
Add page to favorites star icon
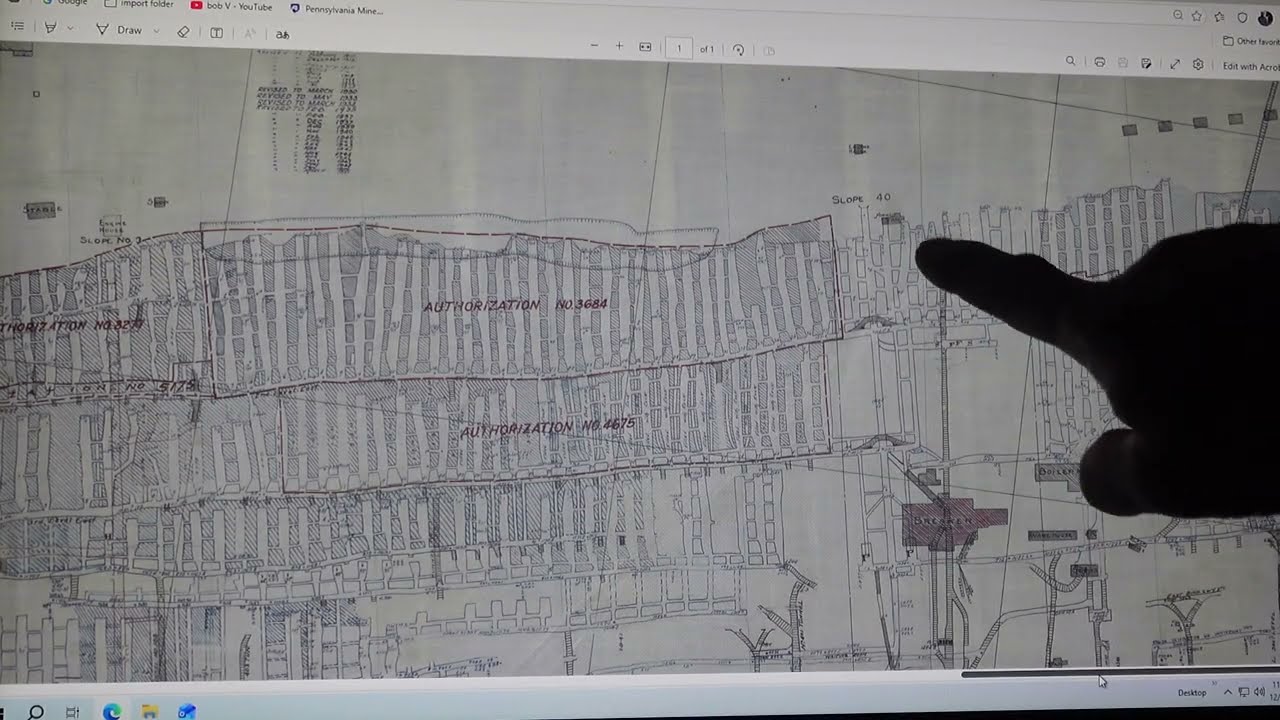click(x=1197, y=16)
